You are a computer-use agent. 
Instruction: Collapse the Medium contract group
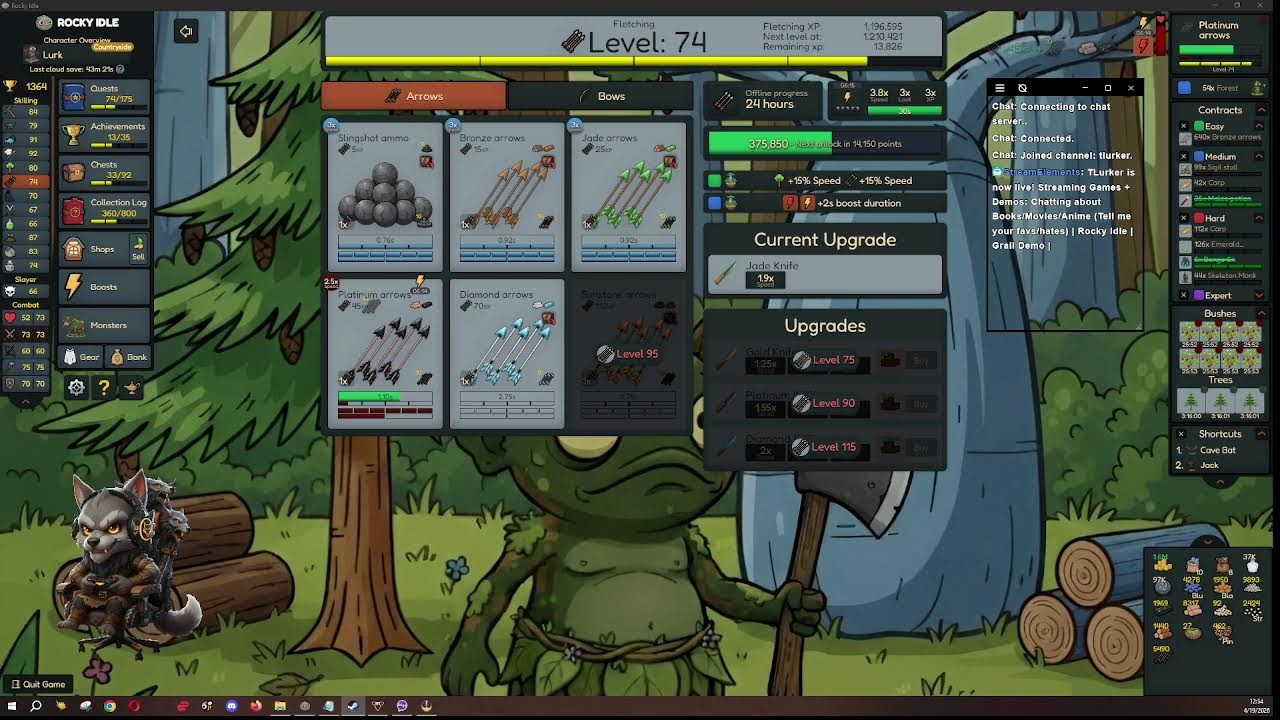(x=1261, y=156)
